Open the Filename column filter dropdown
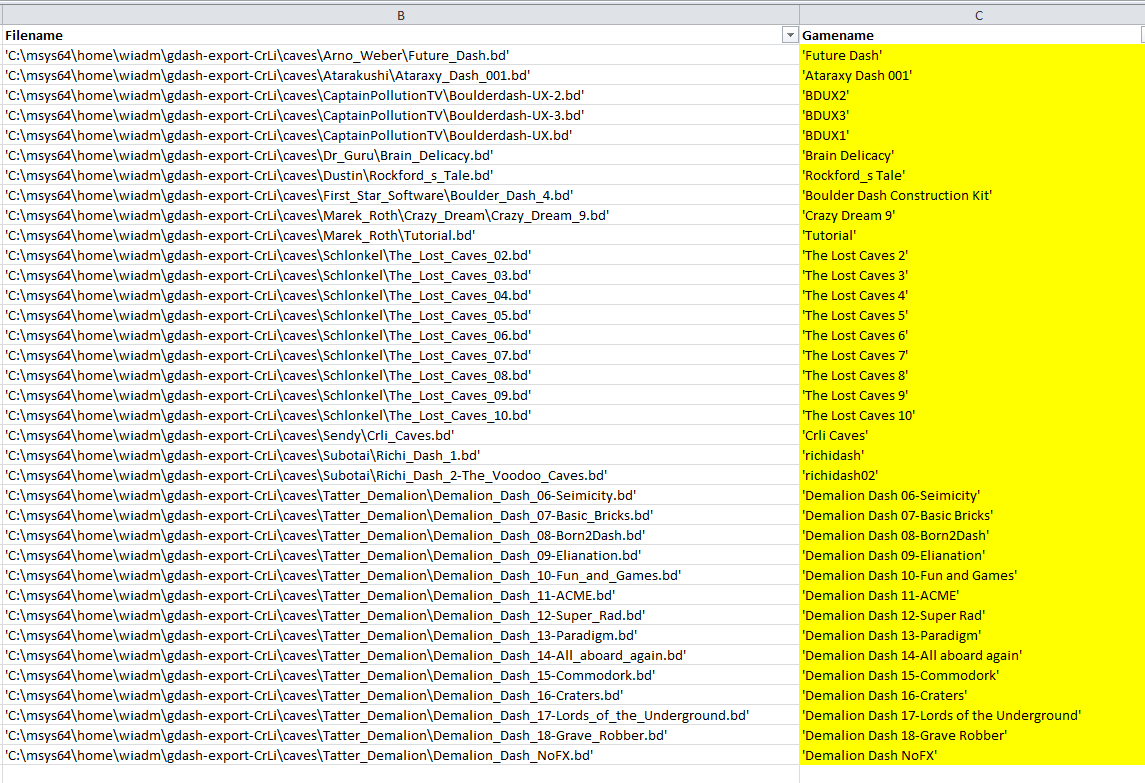 pyautogui.click(x=789, y=36)
